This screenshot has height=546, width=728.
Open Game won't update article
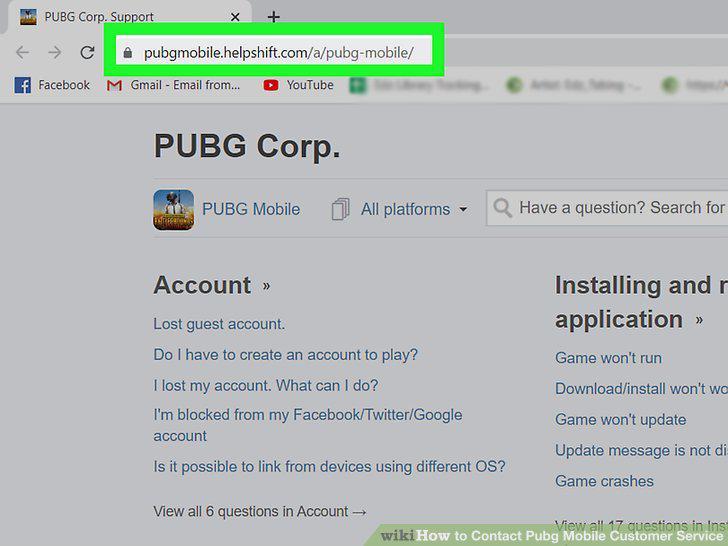coord(620,419)
